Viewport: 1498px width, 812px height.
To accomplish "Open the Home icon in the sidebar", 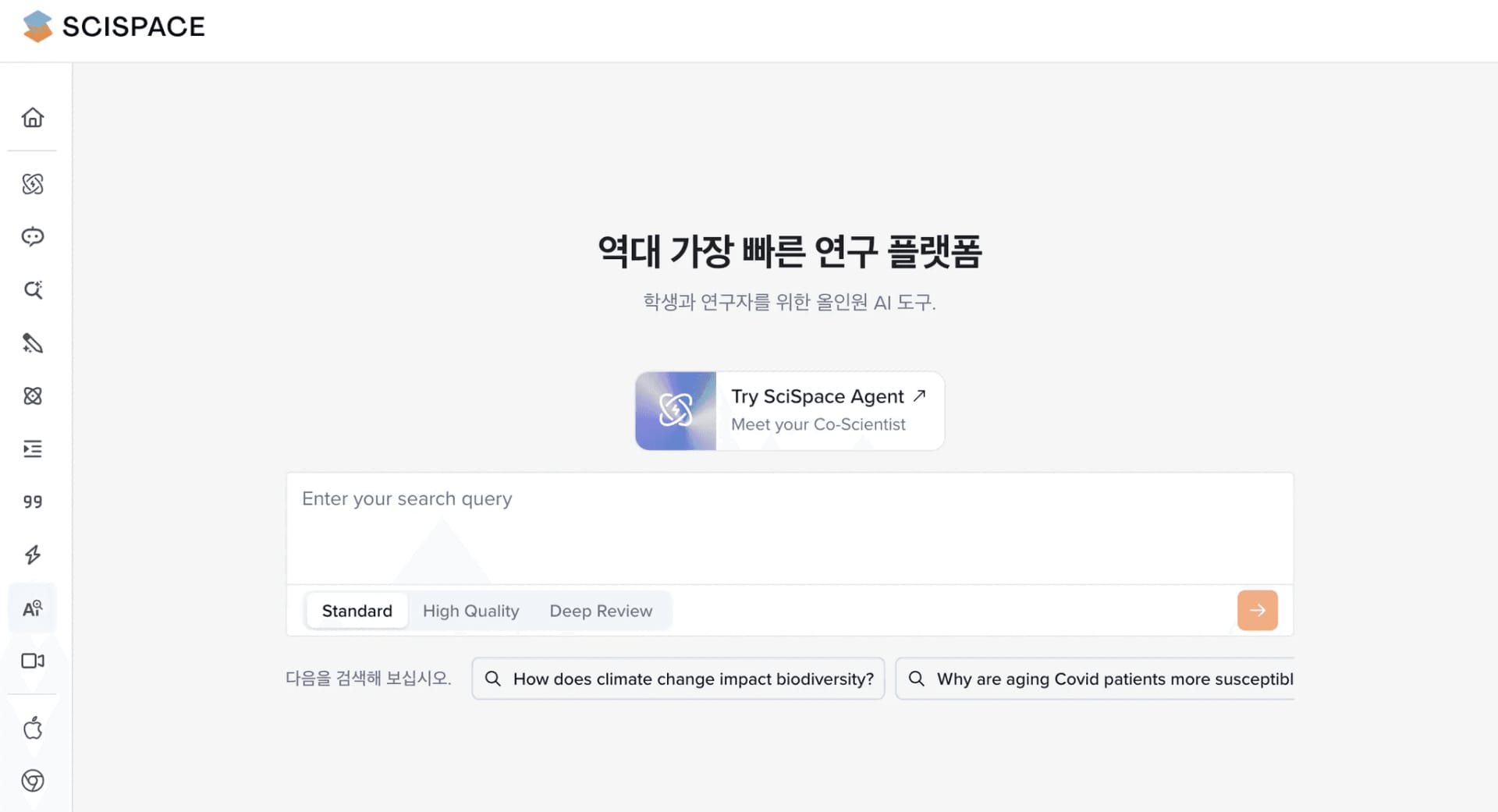I will [33, 117].
